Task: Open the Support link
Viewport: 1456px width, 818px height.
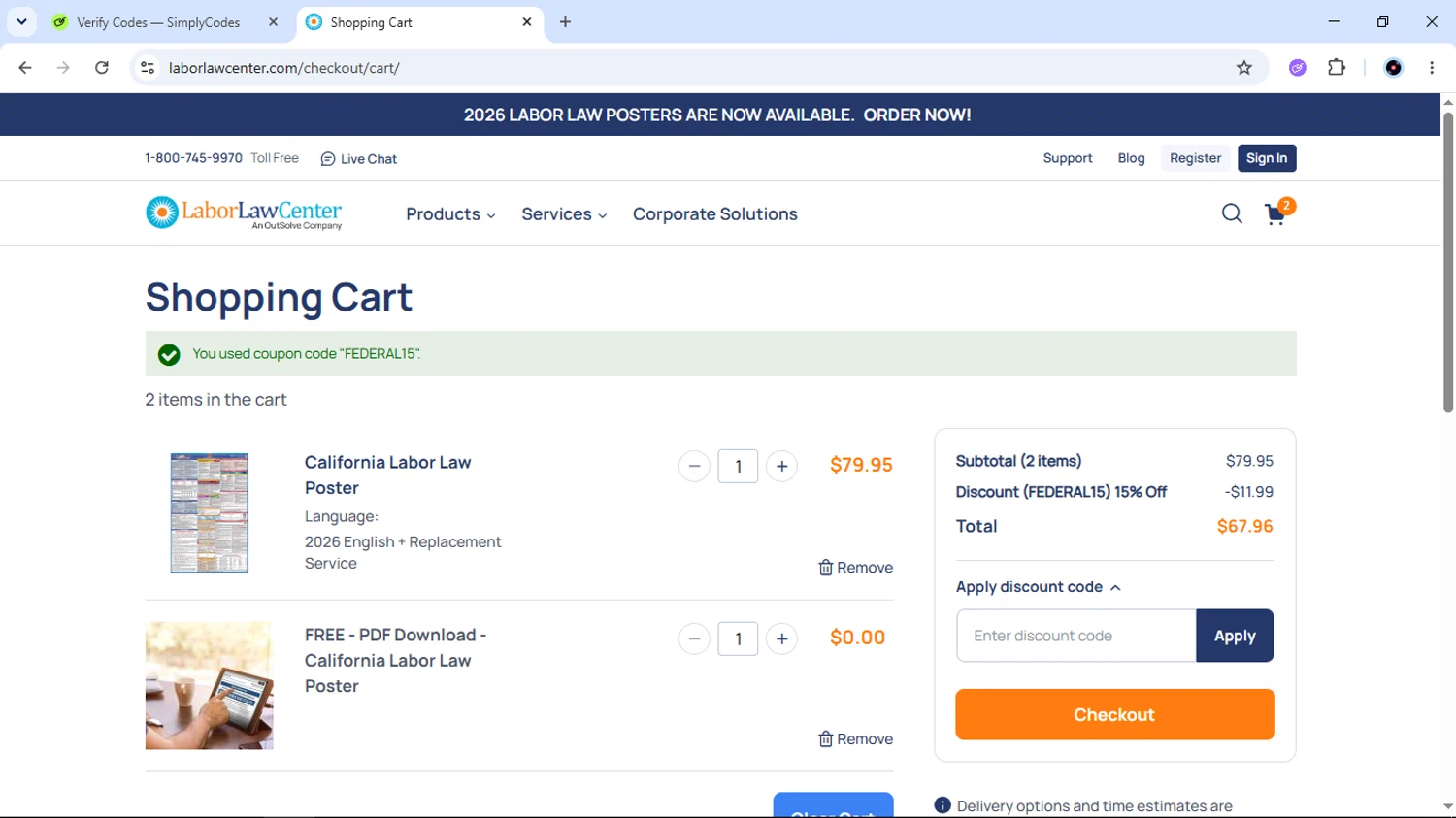Action: 1068,158
